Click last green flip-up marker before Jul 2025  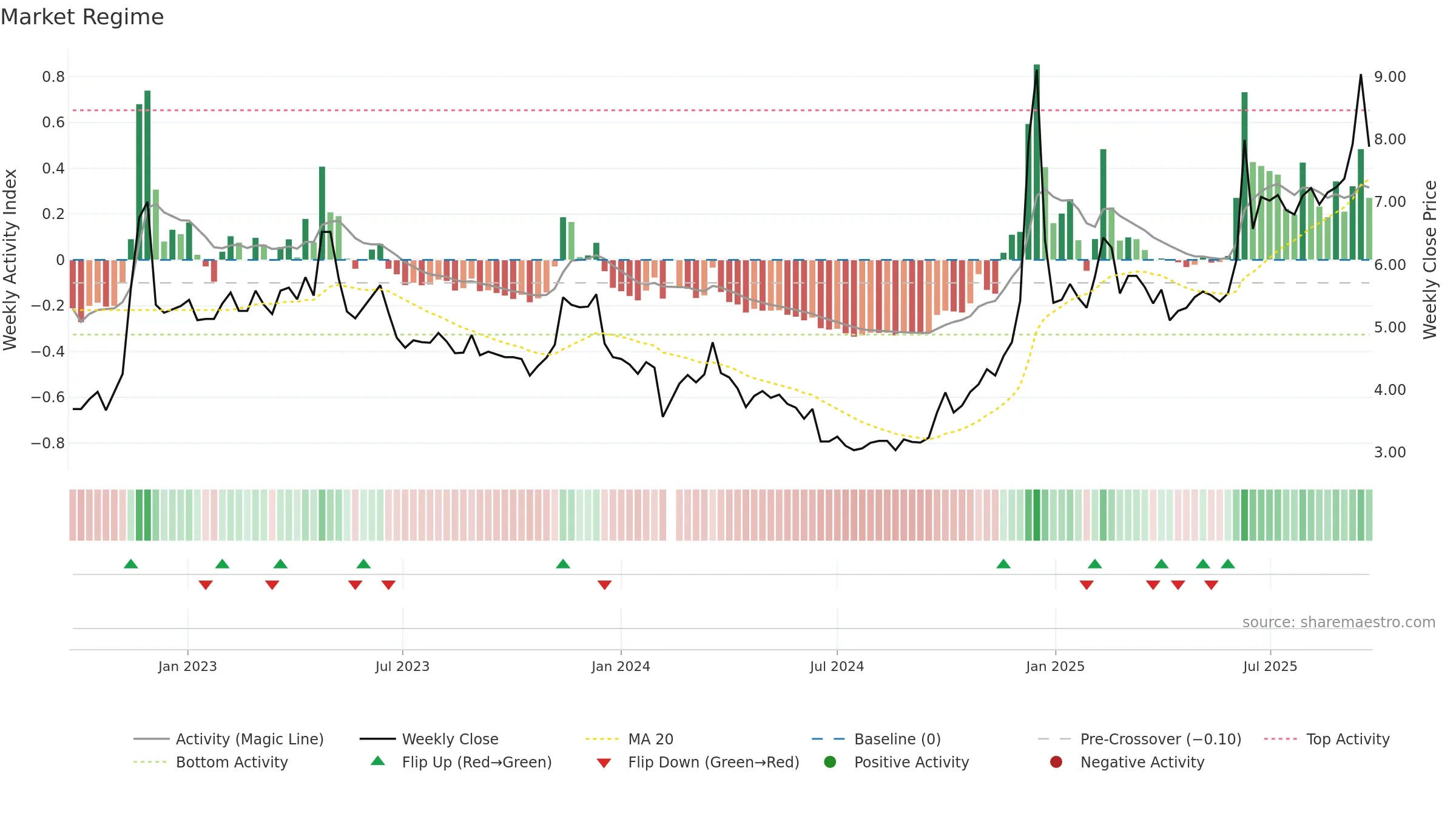point(1228,564)
